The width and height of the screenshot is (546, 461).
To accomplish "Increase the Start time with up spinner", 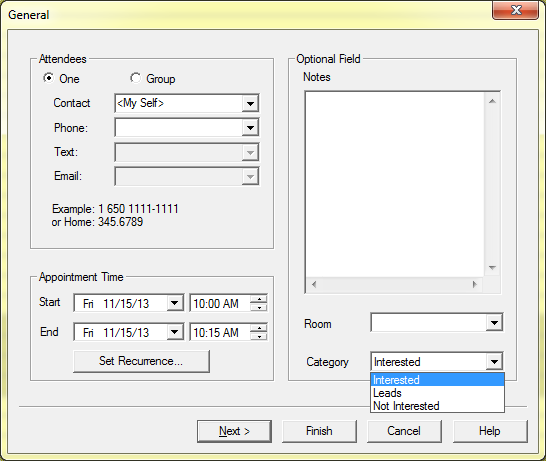I will pos(259,299).
